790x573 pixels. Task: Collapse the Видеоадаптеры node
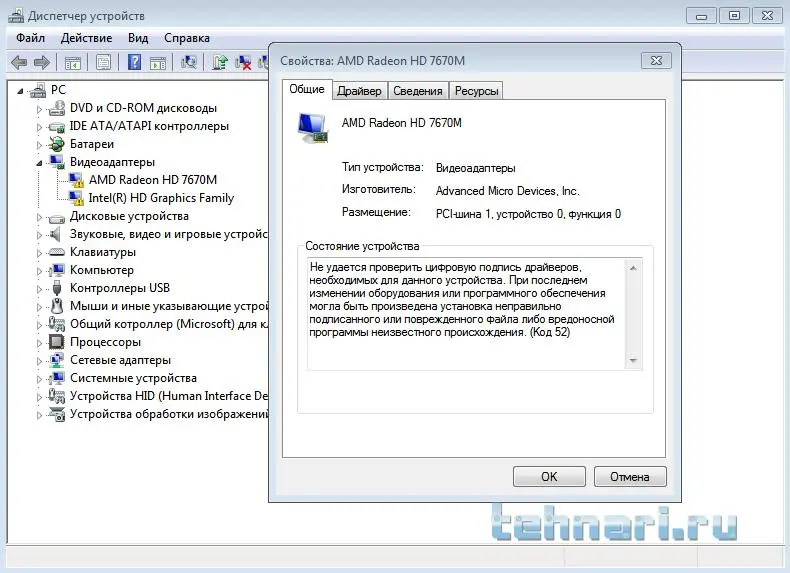coord(39,163)
